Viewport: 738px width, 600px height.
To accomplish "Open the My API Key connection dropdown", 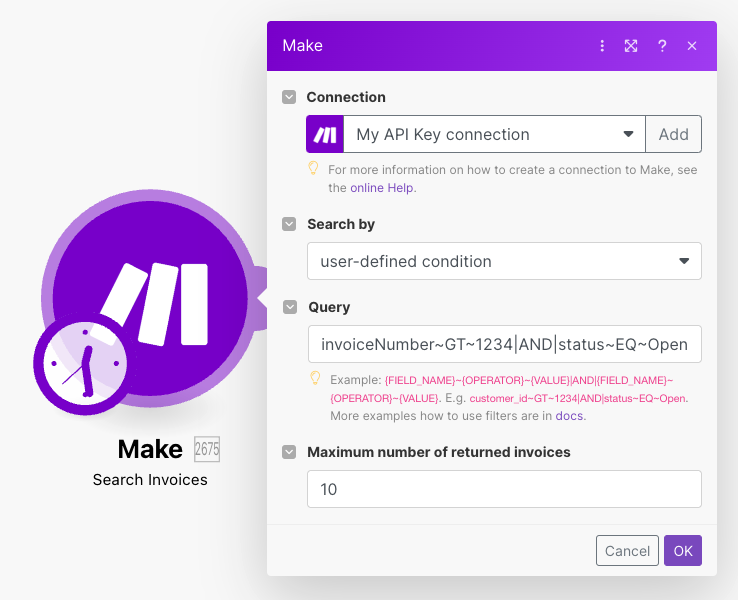I will pyautogui.click(x=494, y=134).
